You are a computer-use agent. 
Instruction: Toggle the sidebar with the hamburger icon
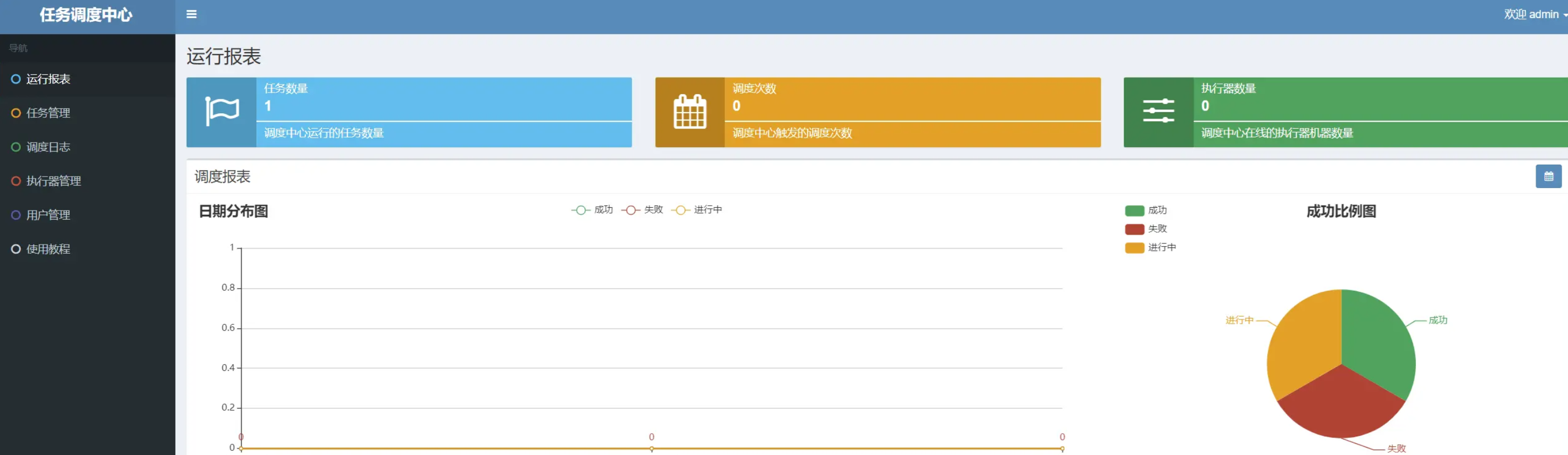(x=191, y=14)
